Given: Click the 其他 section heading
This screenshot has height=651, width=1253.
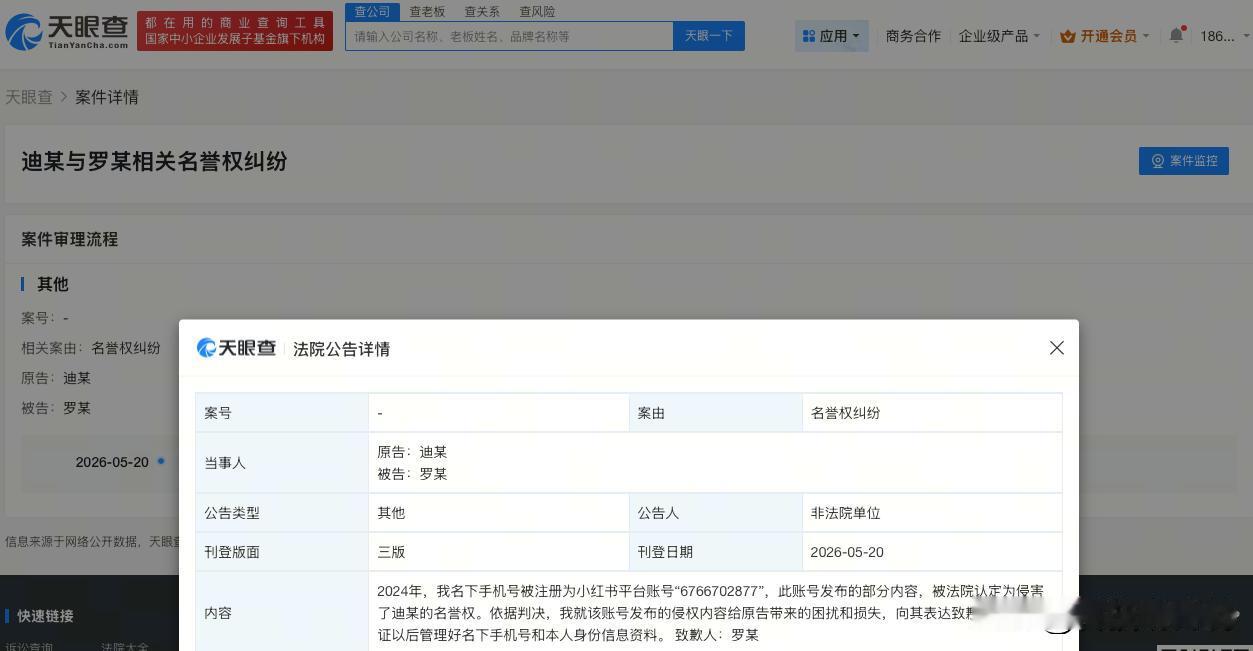Looking at the screenshot, I should point(53,284).
